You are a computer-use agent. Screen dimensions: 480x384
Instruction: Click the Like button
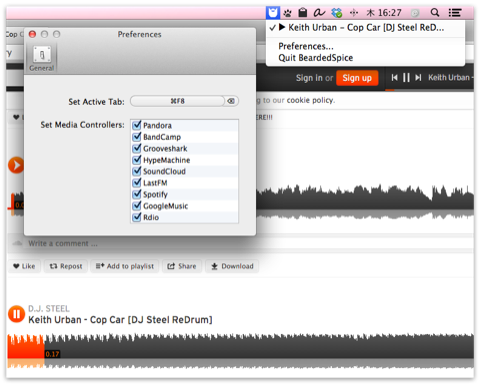(x=24, y=266)
